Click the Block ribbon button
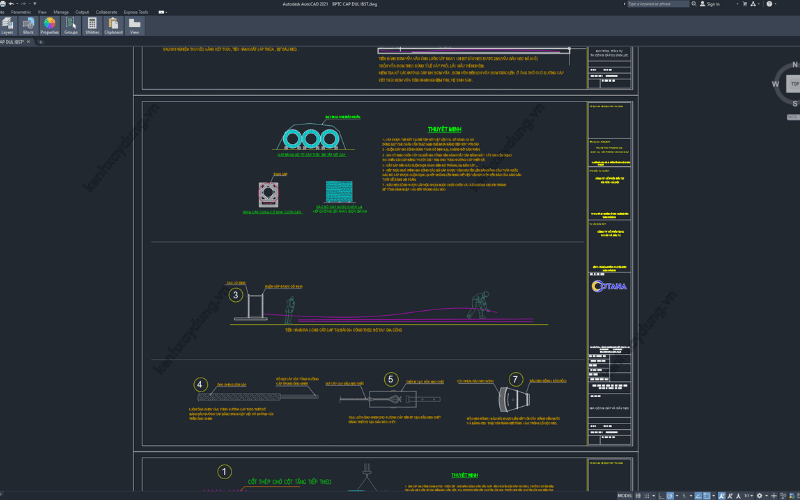The width and height of the screenshot is (800, 500). point(28,24)
